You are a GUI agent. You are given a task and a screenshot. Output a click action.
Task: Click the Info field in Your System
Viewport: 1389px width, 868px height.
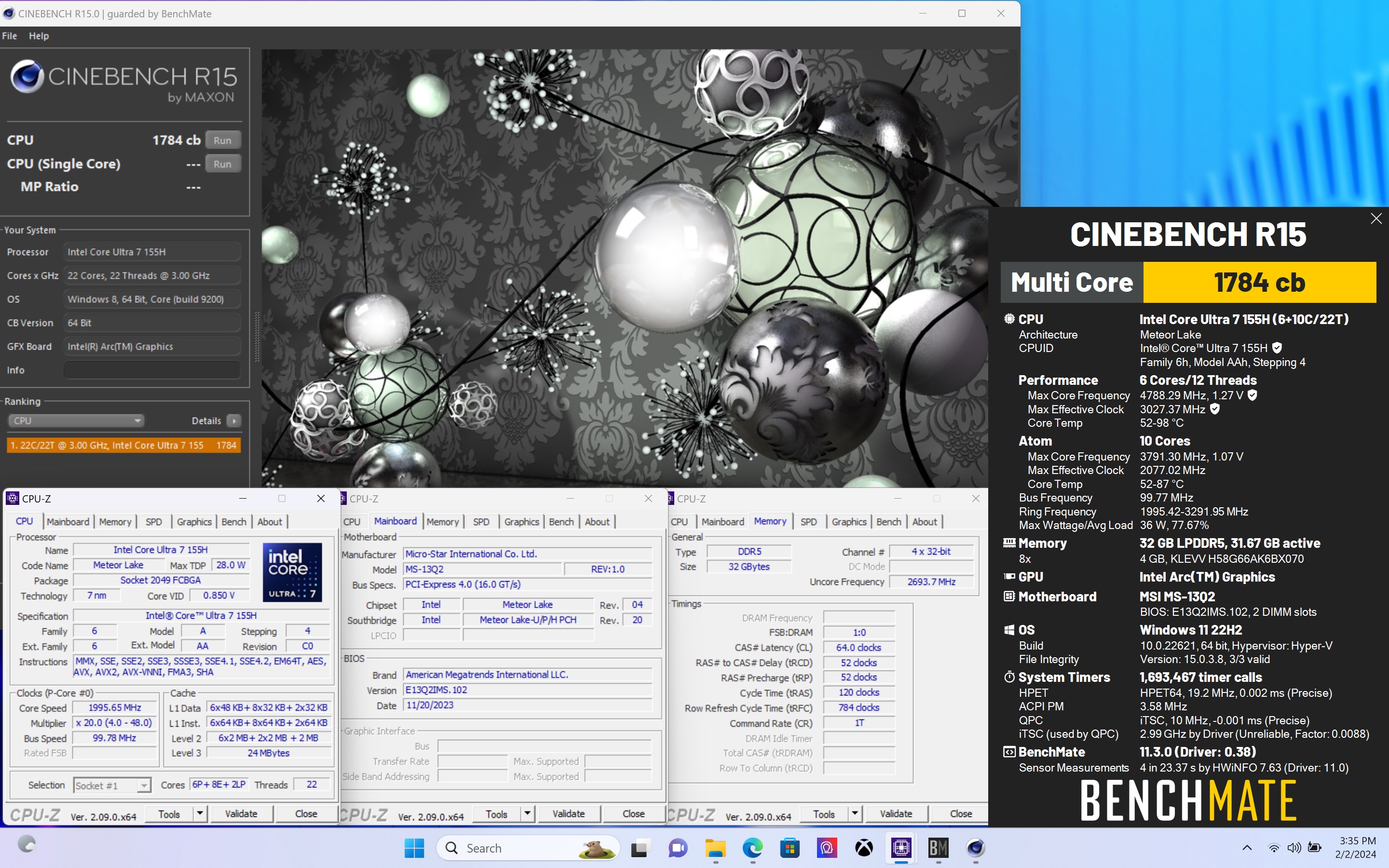[151, 370]
